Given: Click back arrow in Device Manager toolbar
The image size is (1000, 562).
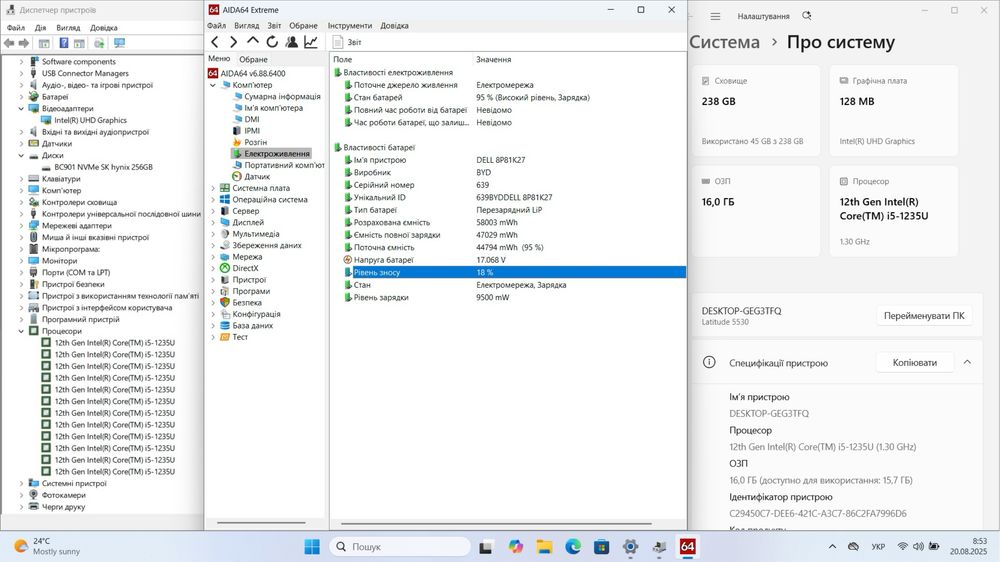Looking at the screenshot, I should [9, 43].
